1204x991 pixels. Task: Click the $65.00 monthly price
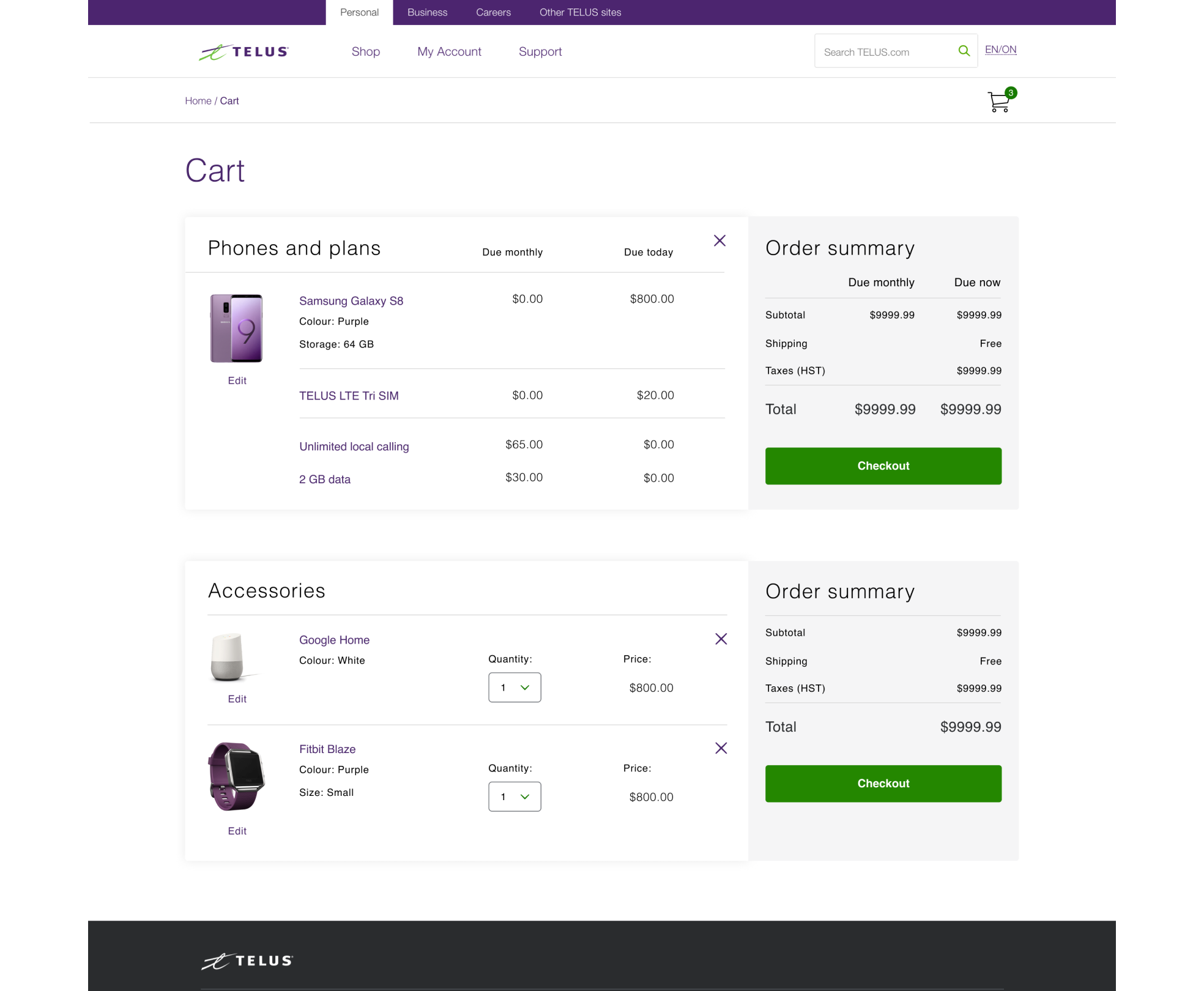pyautogui.click(x=524, y=445)
